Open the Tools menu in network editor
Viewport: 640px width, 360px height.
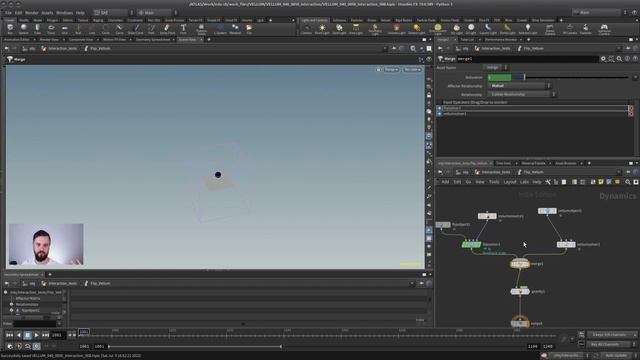[494, 182]
